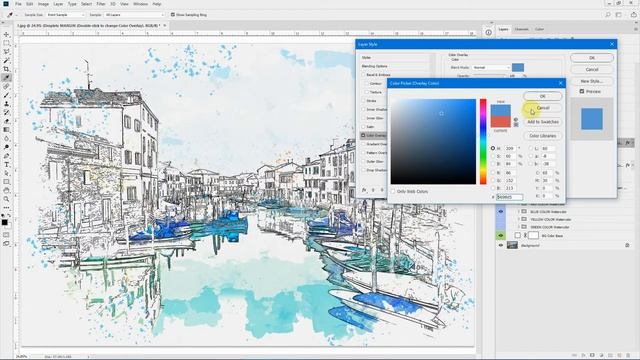Select the Healing Brush tool
This screenshot has height=360, width=640.
(x=6, y=87)
